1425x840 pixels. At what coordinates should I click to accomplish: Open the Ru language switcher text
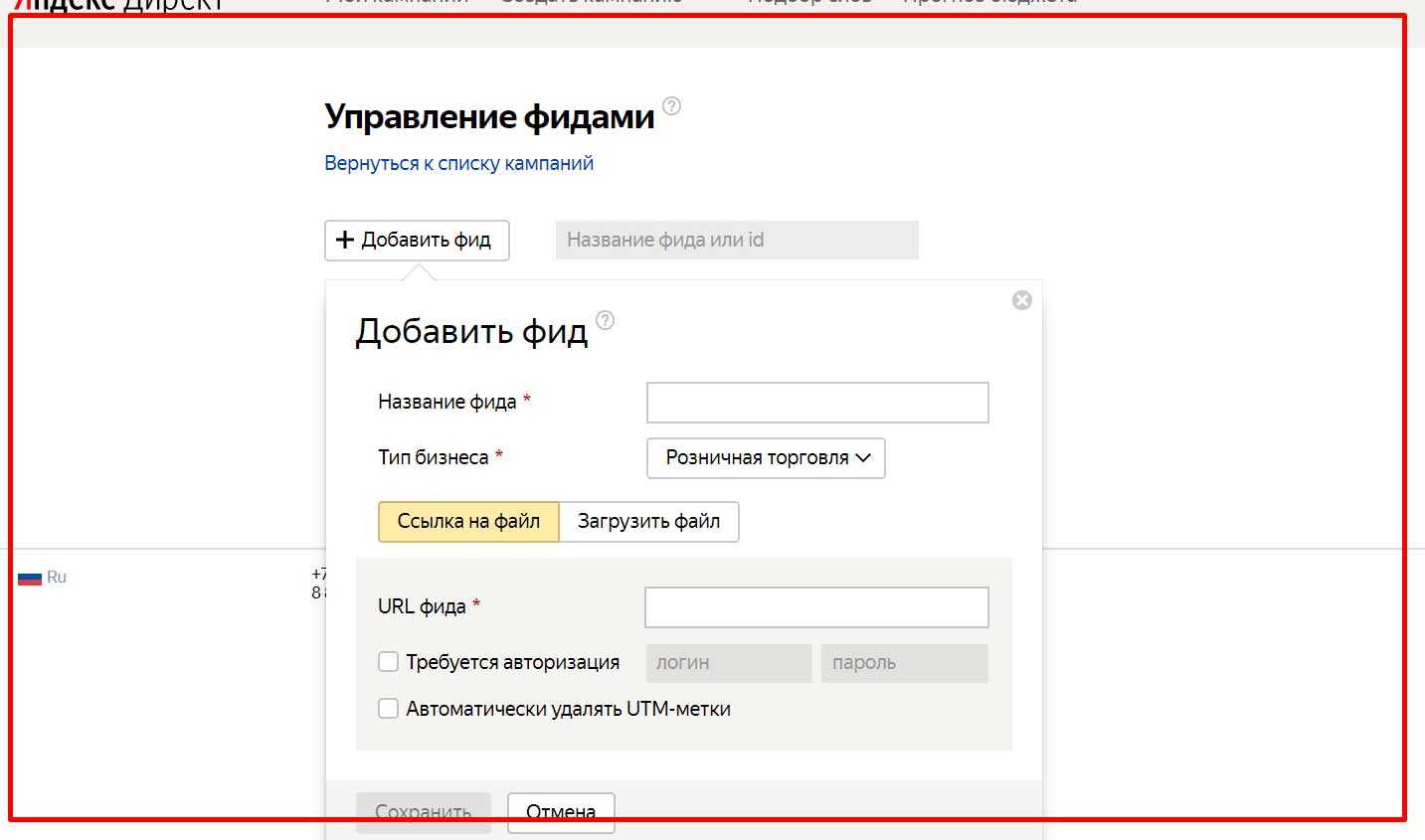(57, 577)
